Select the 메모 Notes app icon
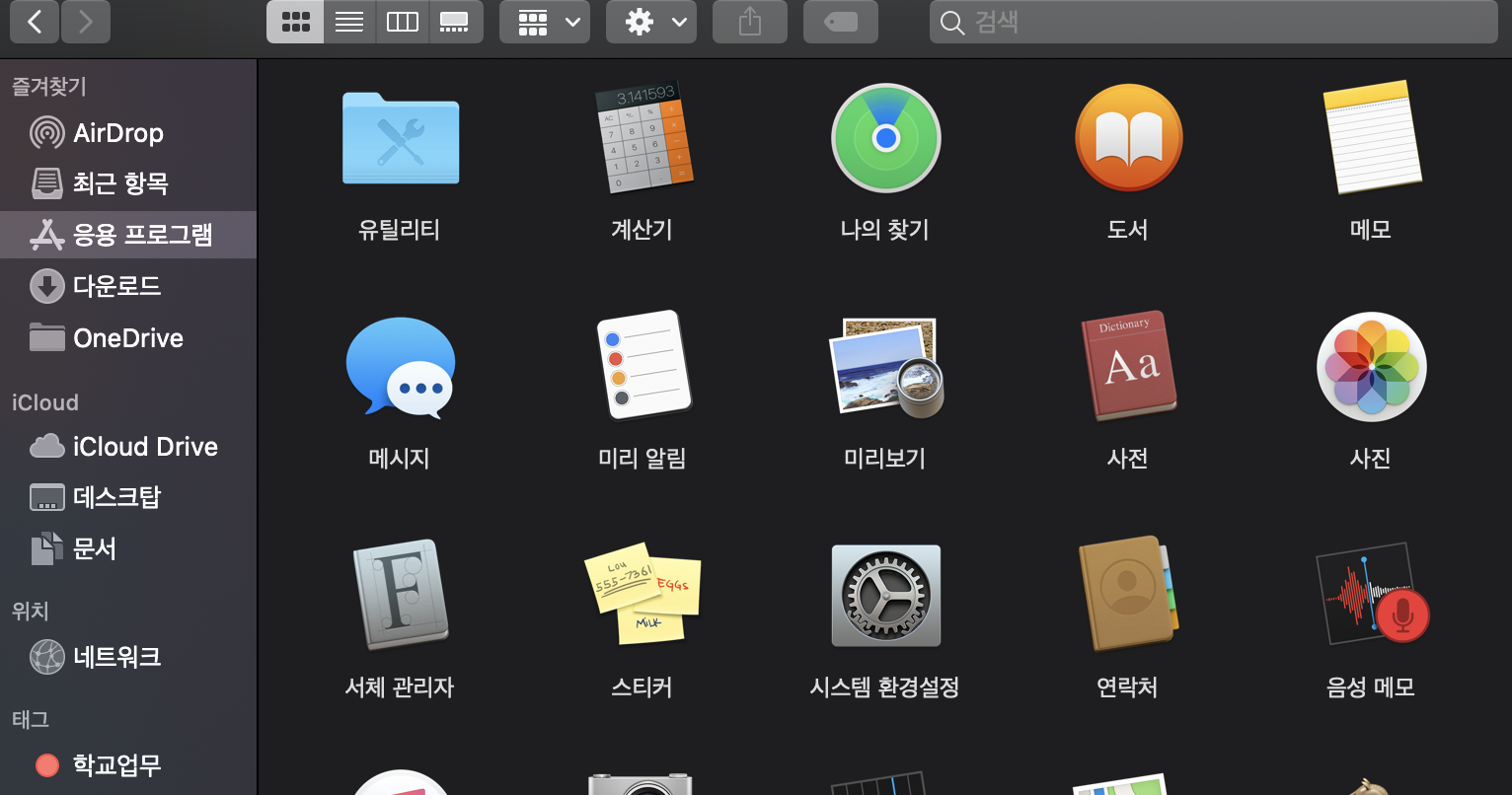 click(x=1371, y=138)
